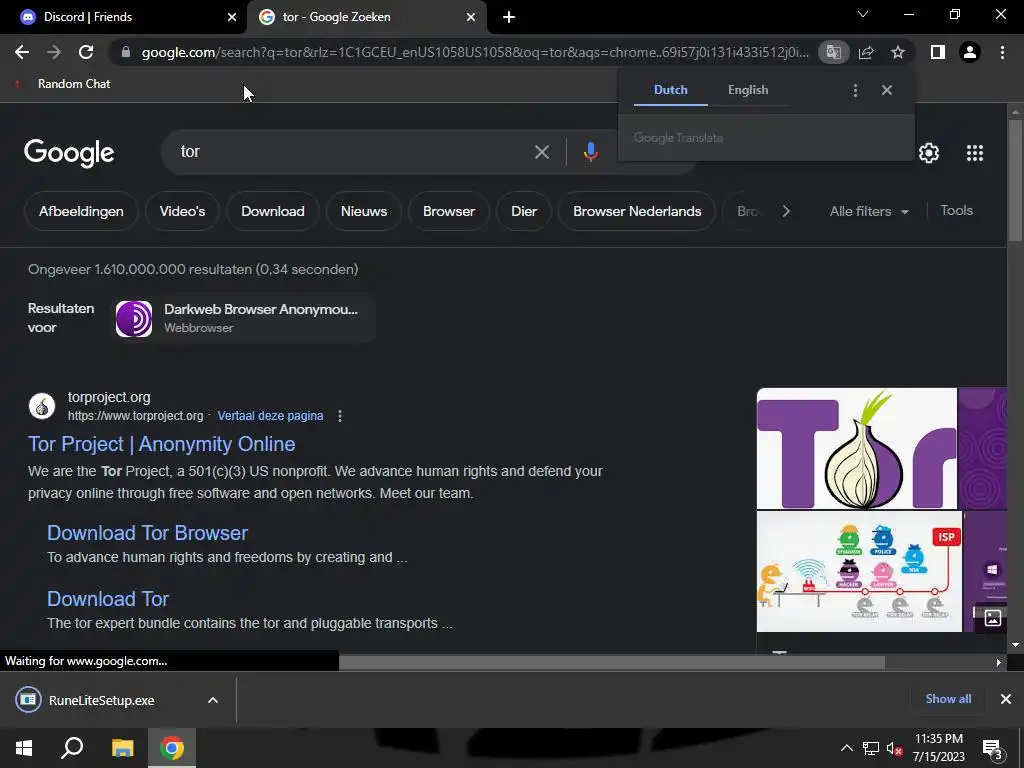Screen dimensions: 1024x768
Task: View site info via padlock icon
Action: click(x=126, y=52)
